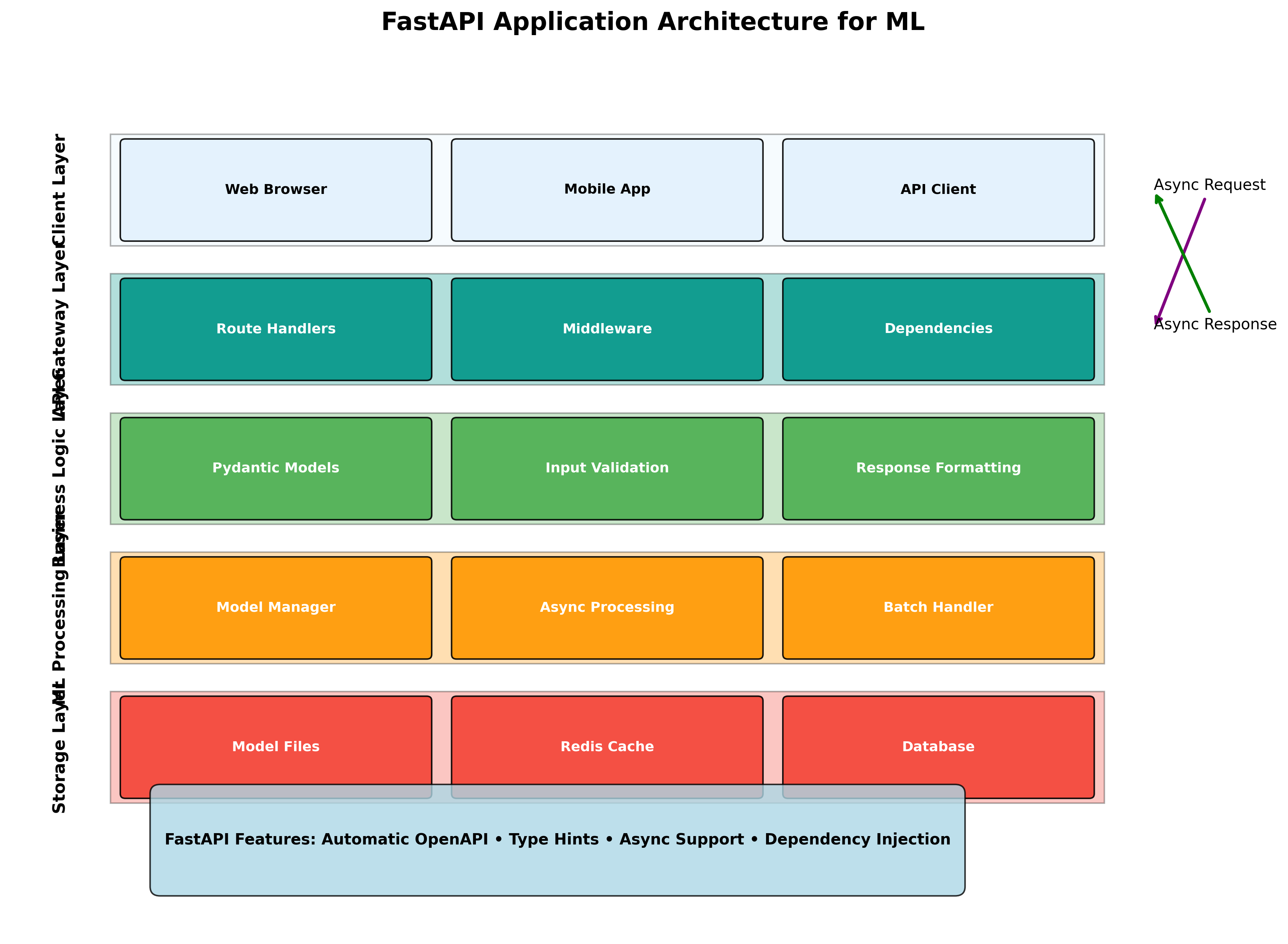This screenshot has width=1288, height=944.
Task: Click the diagram title FastAPI Application Architecture
Action: 652,22
